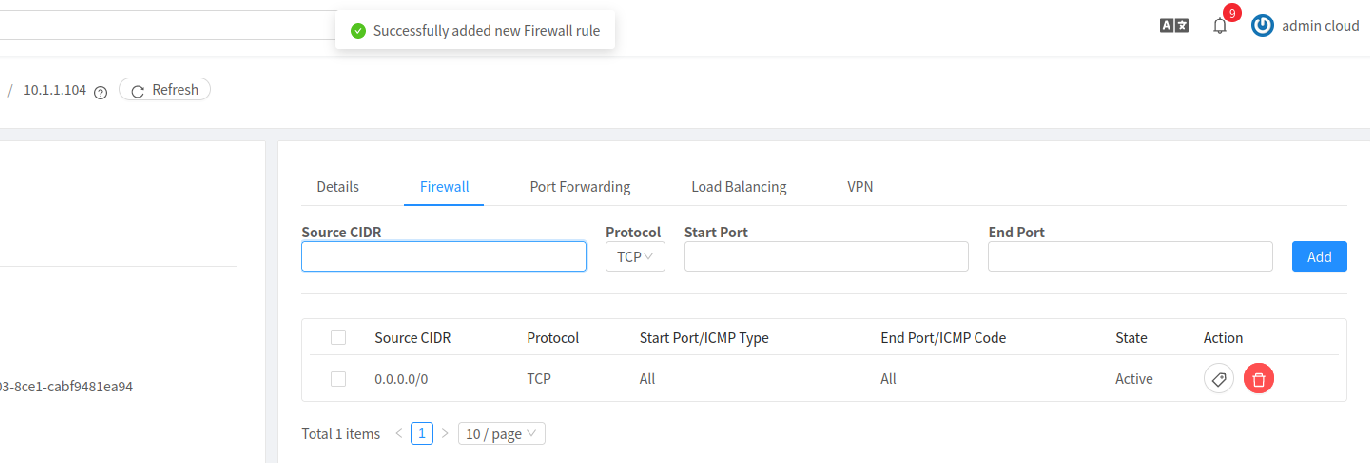Click the previous page arrow
The image size is (1370, 463).
399,433
